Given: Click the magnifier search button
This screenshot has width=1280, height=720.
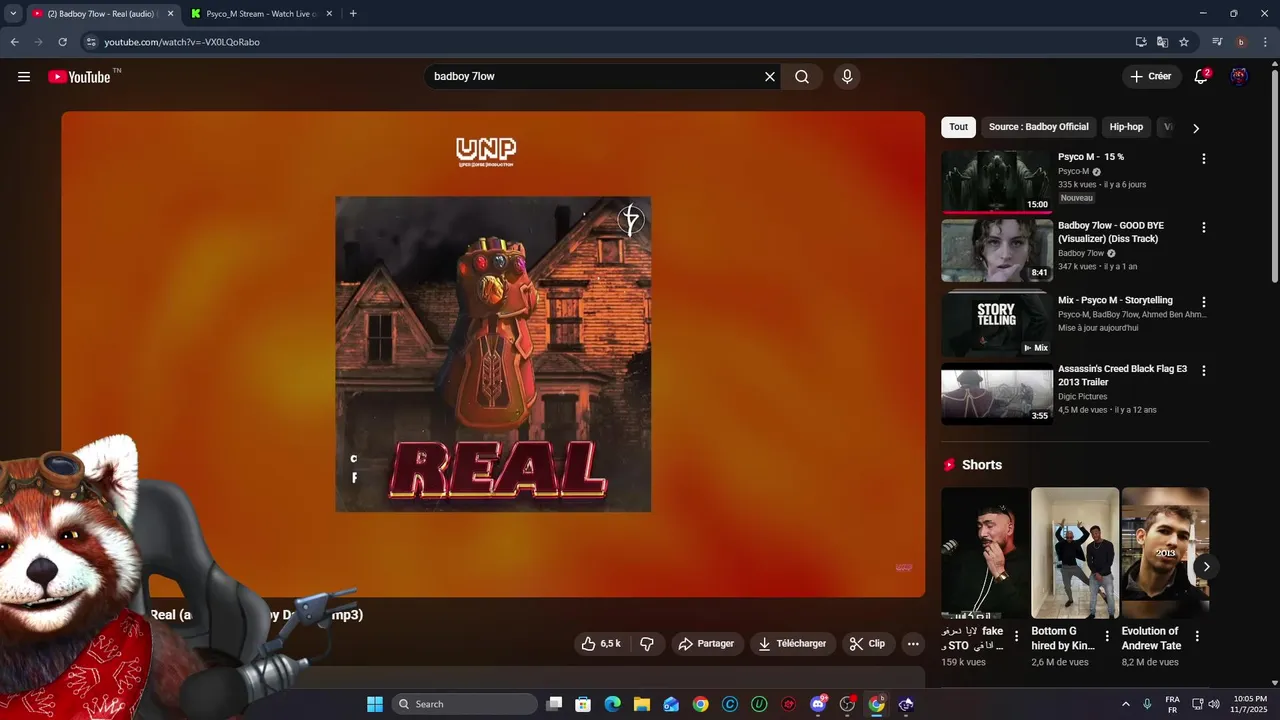Looking at the screenshot, I should 802,77.
